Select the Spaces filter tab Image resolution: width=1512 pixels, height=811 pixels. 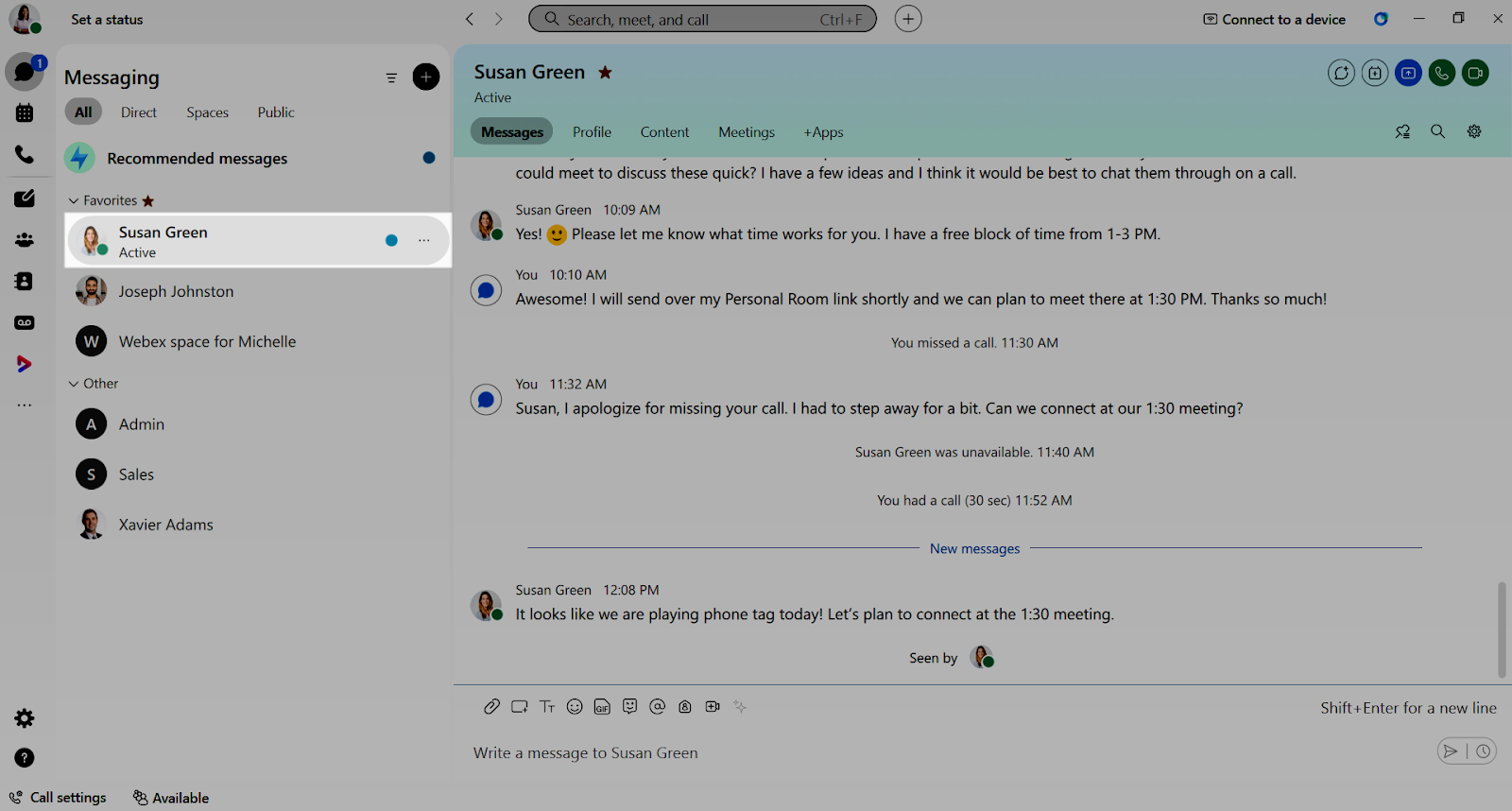coord(208,112)
